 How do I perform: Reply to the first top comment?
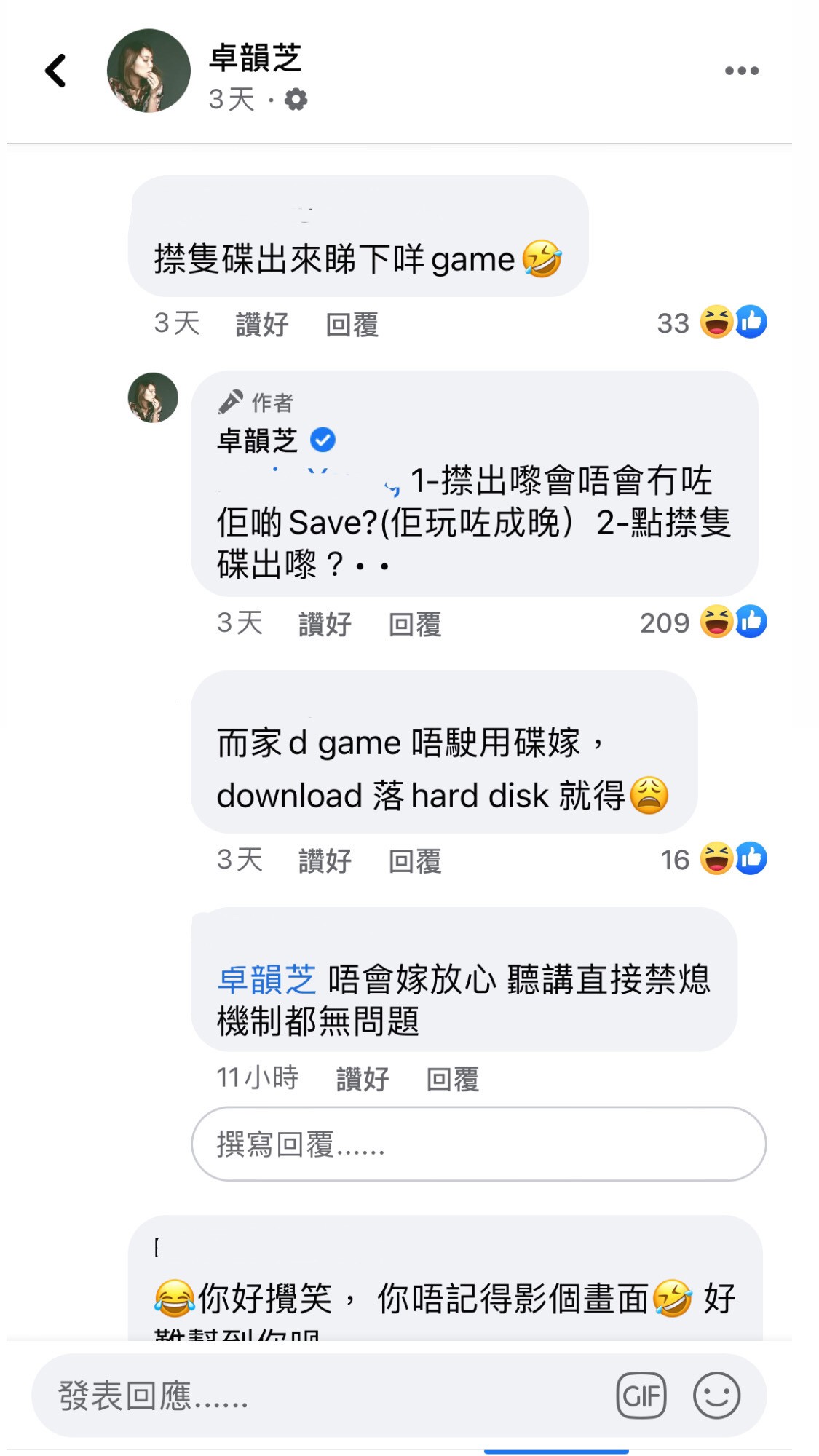pos(352,324)
